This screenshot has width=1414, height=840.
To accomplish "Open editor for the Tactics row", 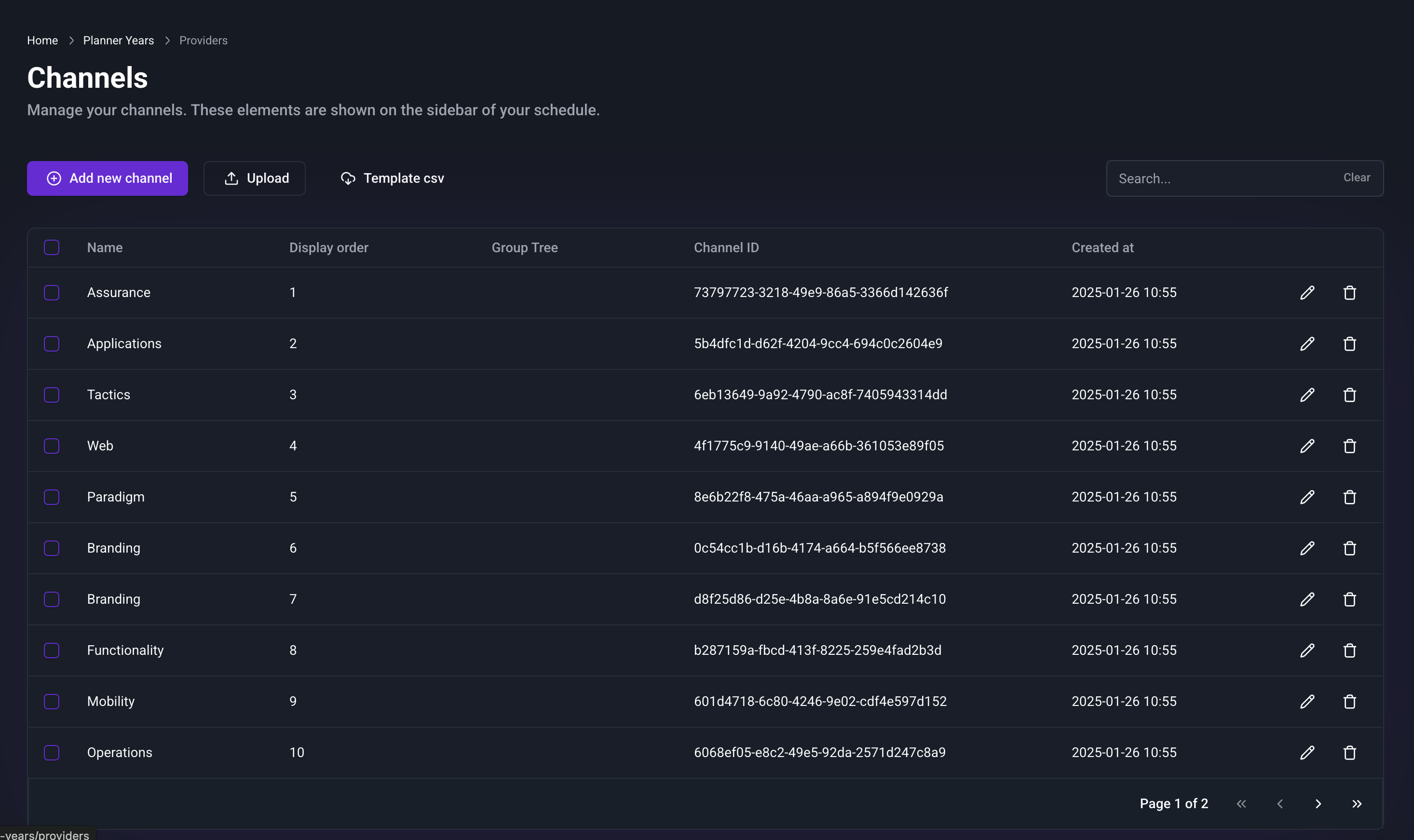I will coord(1307,394).
